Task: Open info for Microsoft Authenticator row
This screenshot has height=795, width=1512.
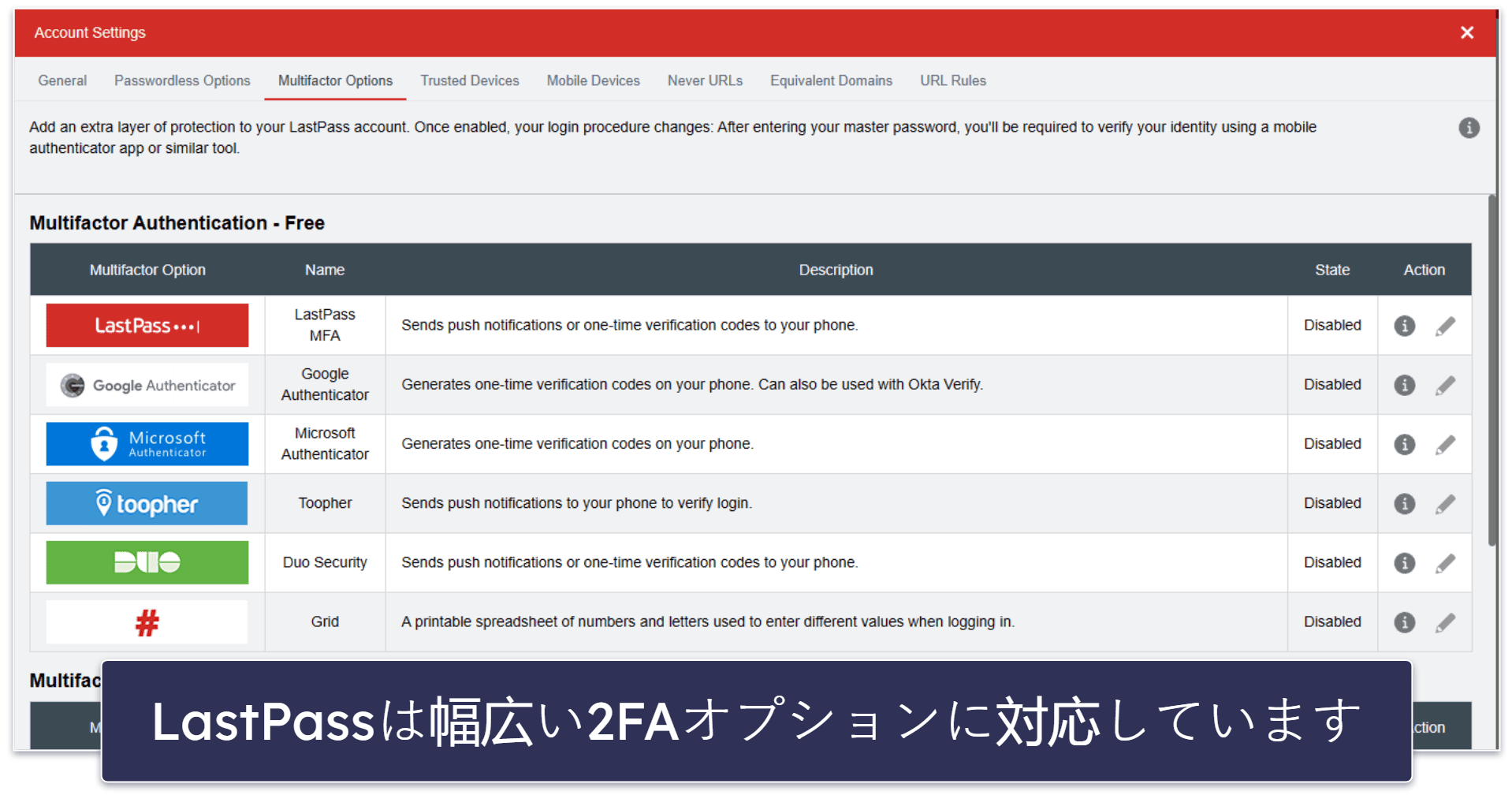Action: pos(1404,444)
